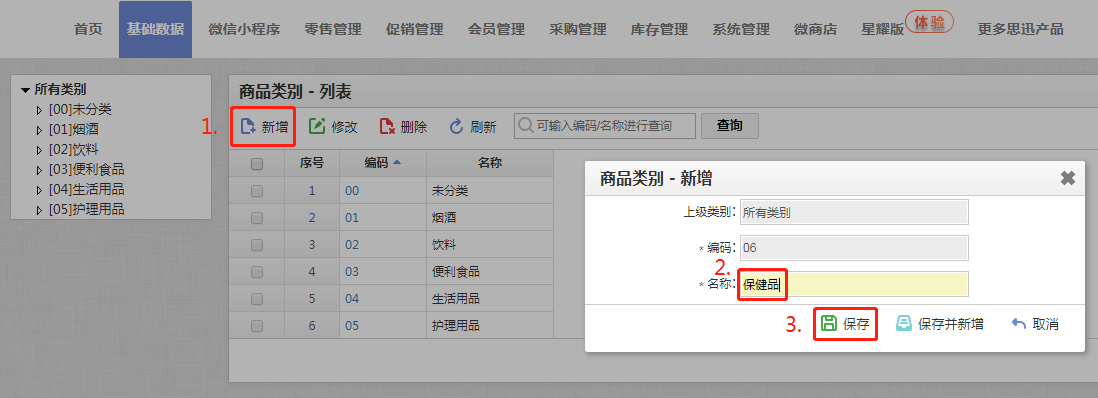Check the row for 生活用品

[257, 298]
